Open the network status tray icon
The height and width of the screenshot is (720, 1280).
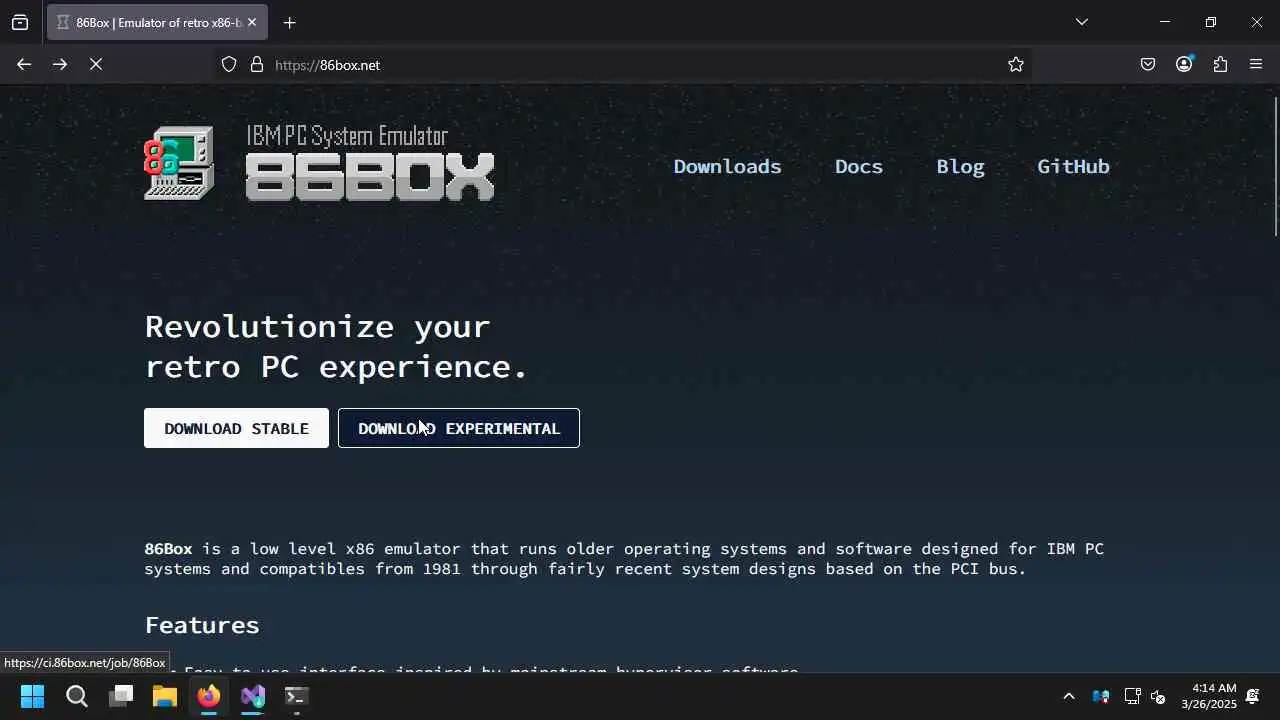point(1132,696)
